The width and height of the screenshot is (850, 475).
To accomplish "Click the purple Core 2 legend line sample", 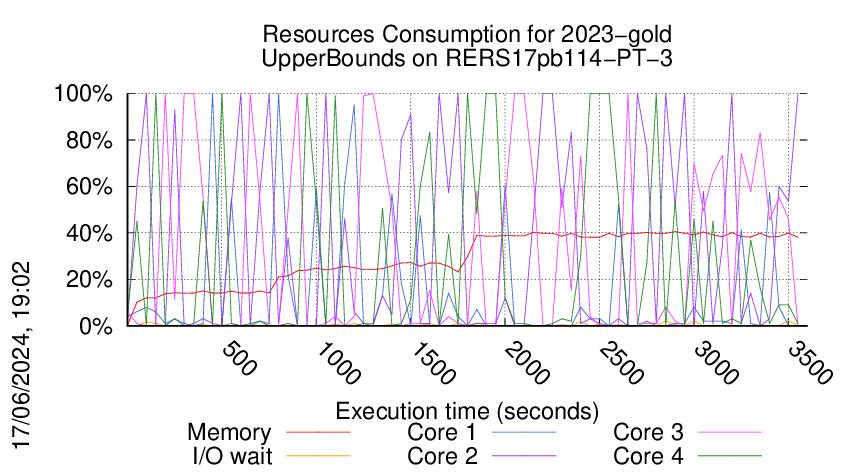I will pyautogui.click(x=524, y=456).
